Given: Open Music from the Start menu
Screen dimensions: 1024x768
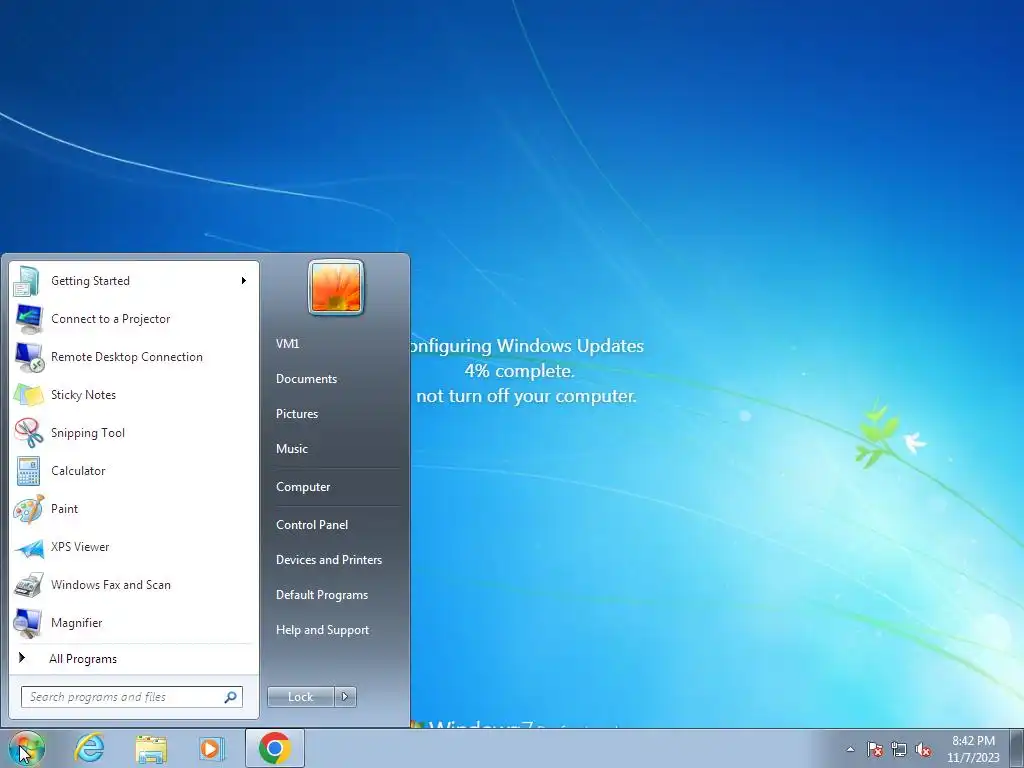Looking at the screenshot, I should [x=292, y=449].
